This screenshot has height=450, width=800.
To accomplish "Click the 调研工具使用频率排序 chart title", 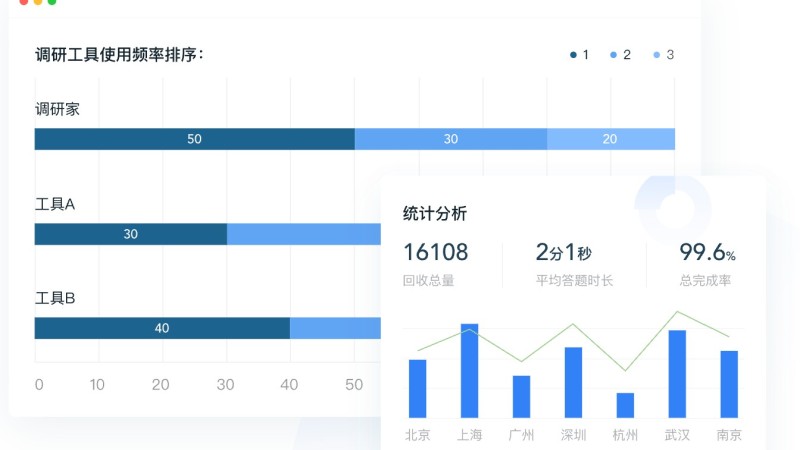I will pyautogui.click(x=119, y=54).
